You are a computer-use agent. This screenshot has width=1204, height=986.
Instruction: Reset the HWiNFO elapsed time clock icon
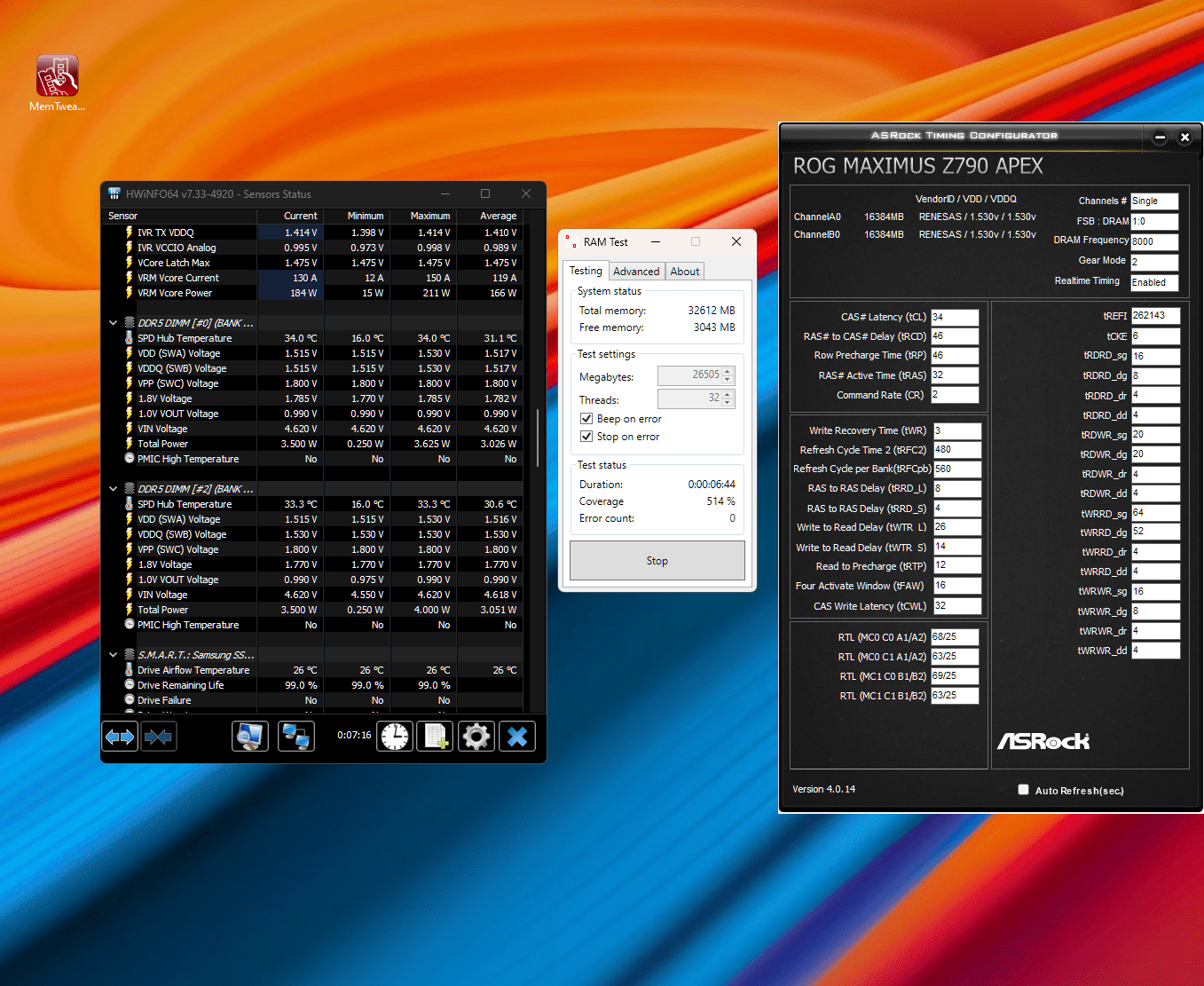395,737
